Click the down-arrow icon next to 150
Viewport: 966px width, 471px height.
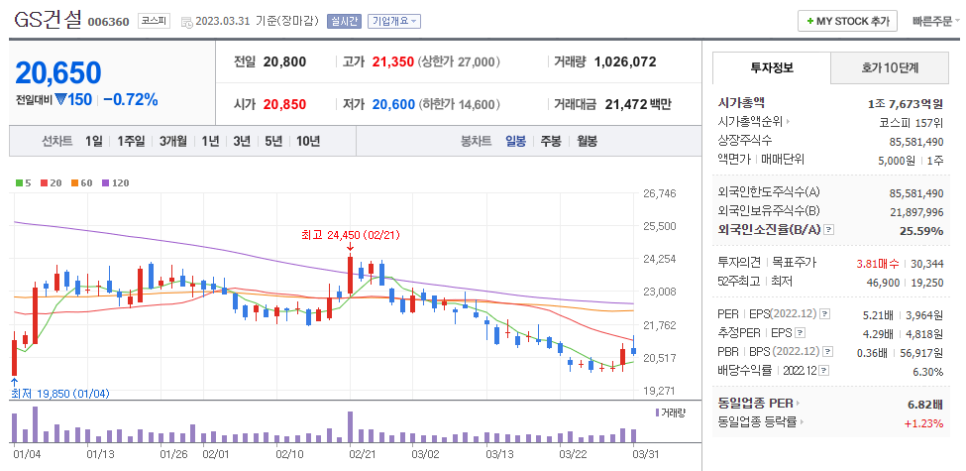pos(60,99)
